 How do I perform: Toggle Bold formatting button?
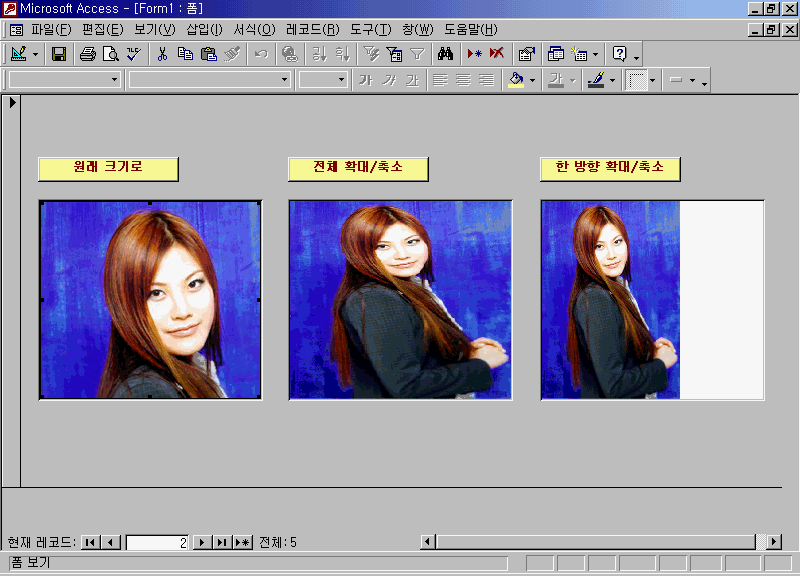pos(366,80)
